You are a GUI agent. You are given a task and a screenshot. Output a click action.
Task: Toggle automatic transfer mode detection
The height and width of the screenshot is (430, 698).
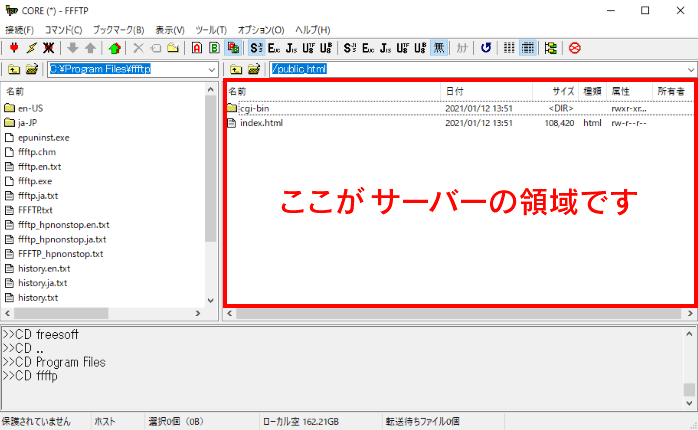point(232,47)
